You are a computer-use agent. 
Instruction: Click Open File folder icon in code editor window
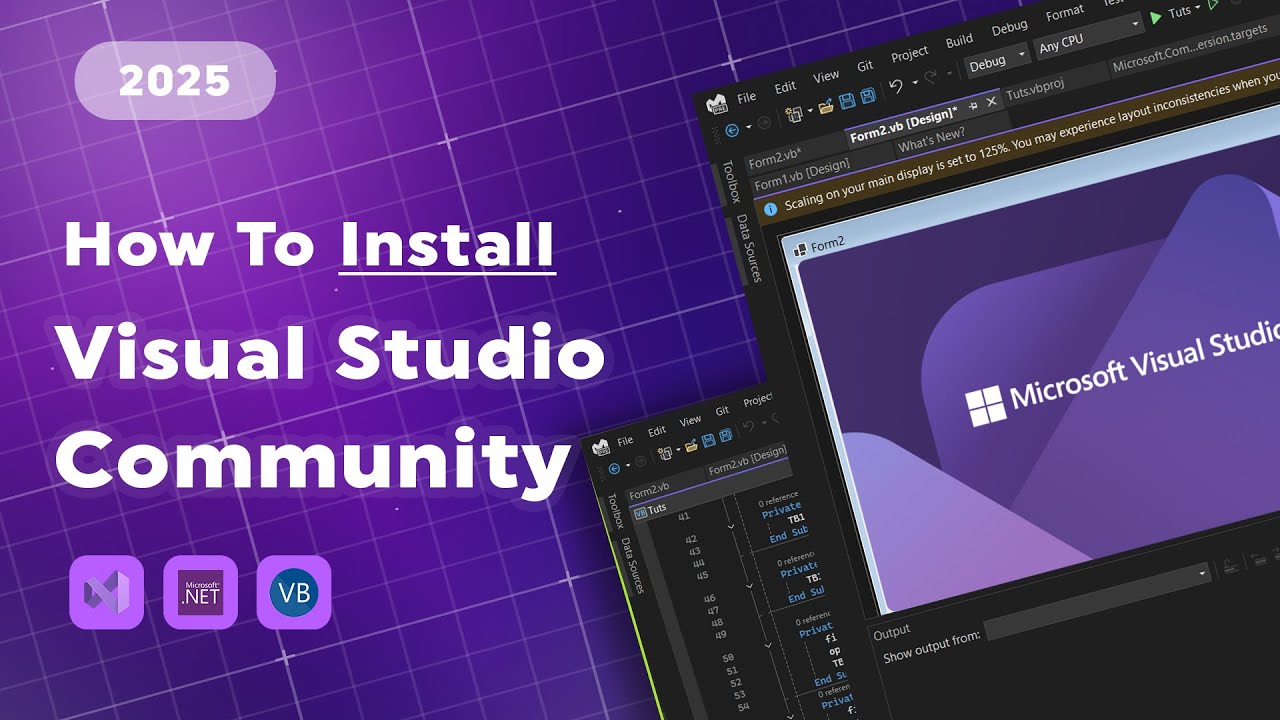click(x=690, y=446)
